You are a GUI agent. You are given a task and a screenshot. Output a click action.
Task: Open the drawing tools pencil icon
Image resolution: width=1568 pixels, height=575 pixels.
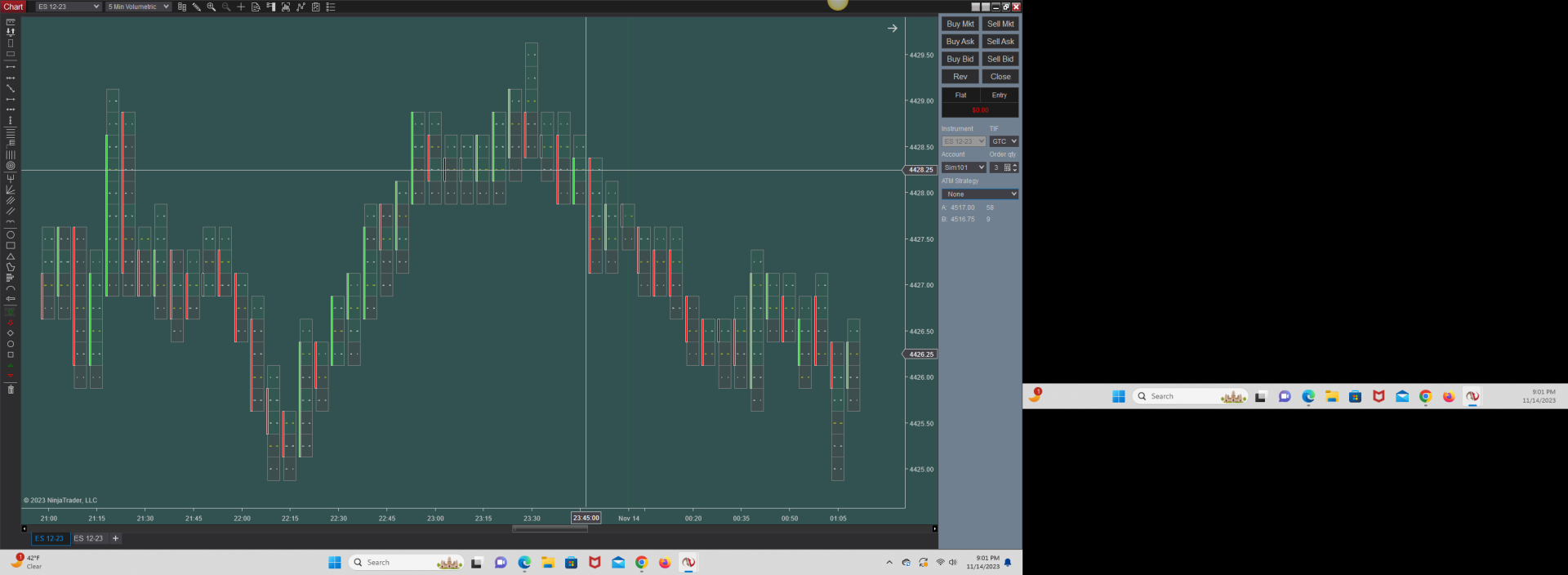point(196,7)
